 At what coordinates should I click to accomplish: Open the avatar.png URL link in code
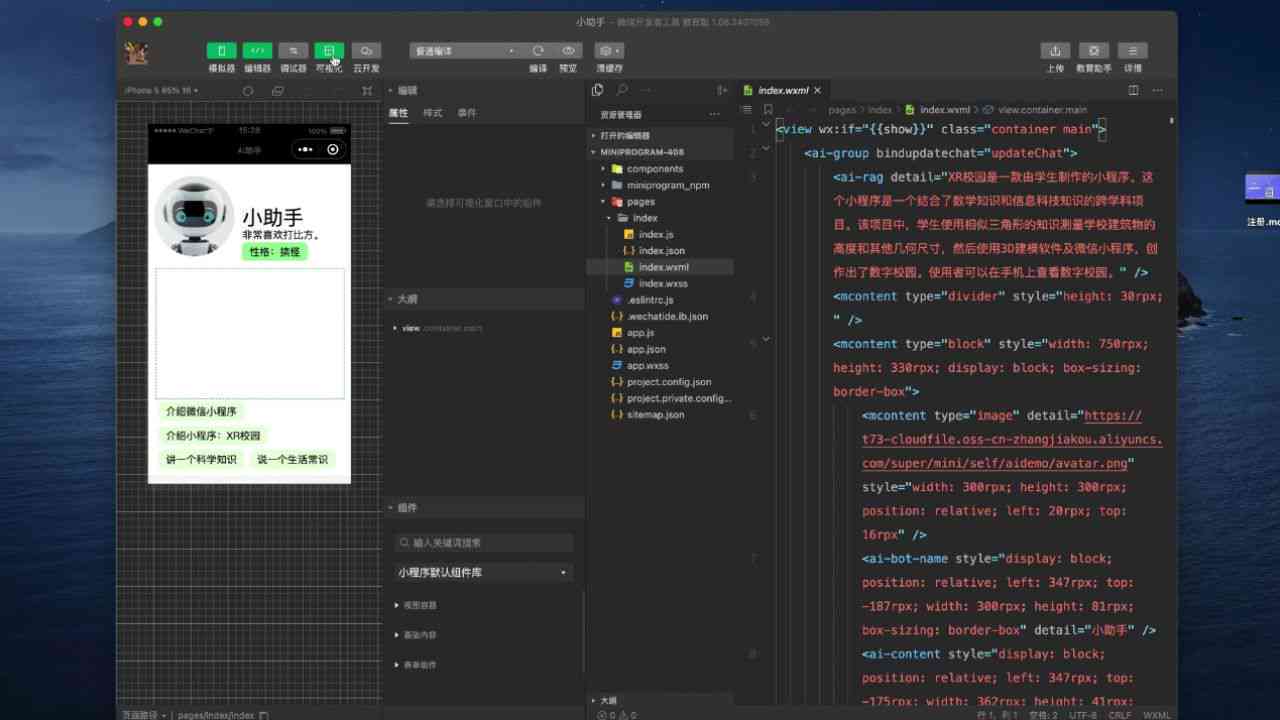click(x=1012, y=440)
